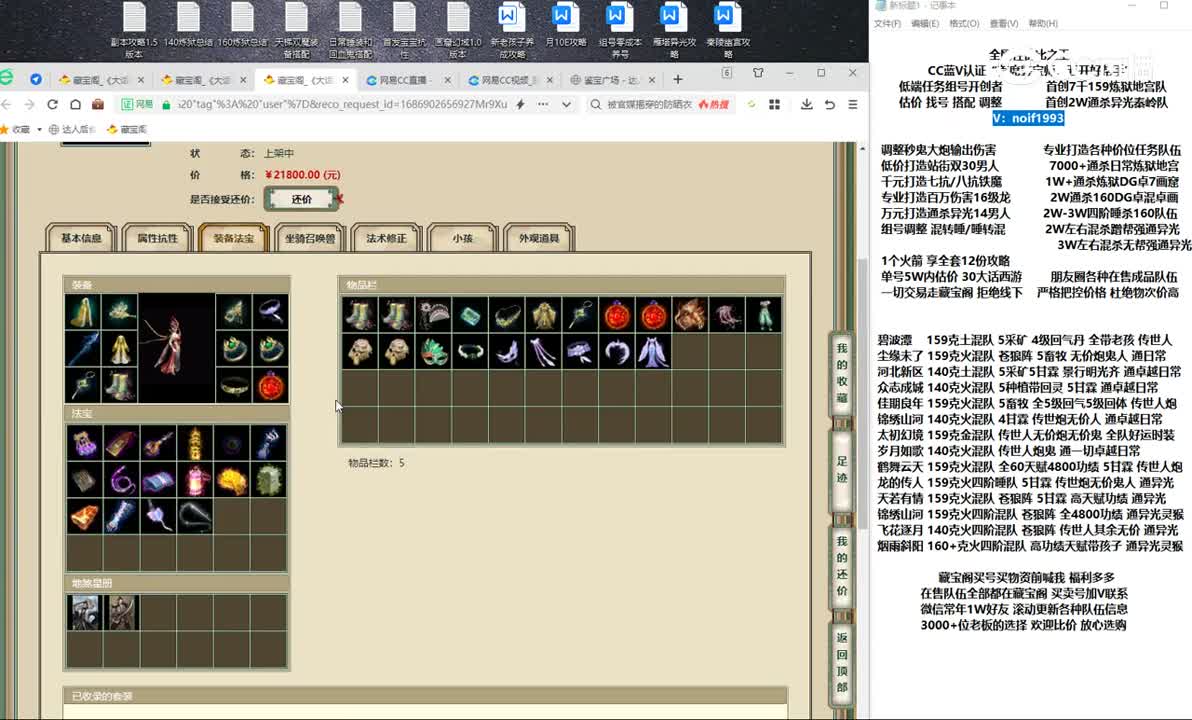Open the apps grid icon in the toolbar
The image size is (1192, 720).
[775, 104]
